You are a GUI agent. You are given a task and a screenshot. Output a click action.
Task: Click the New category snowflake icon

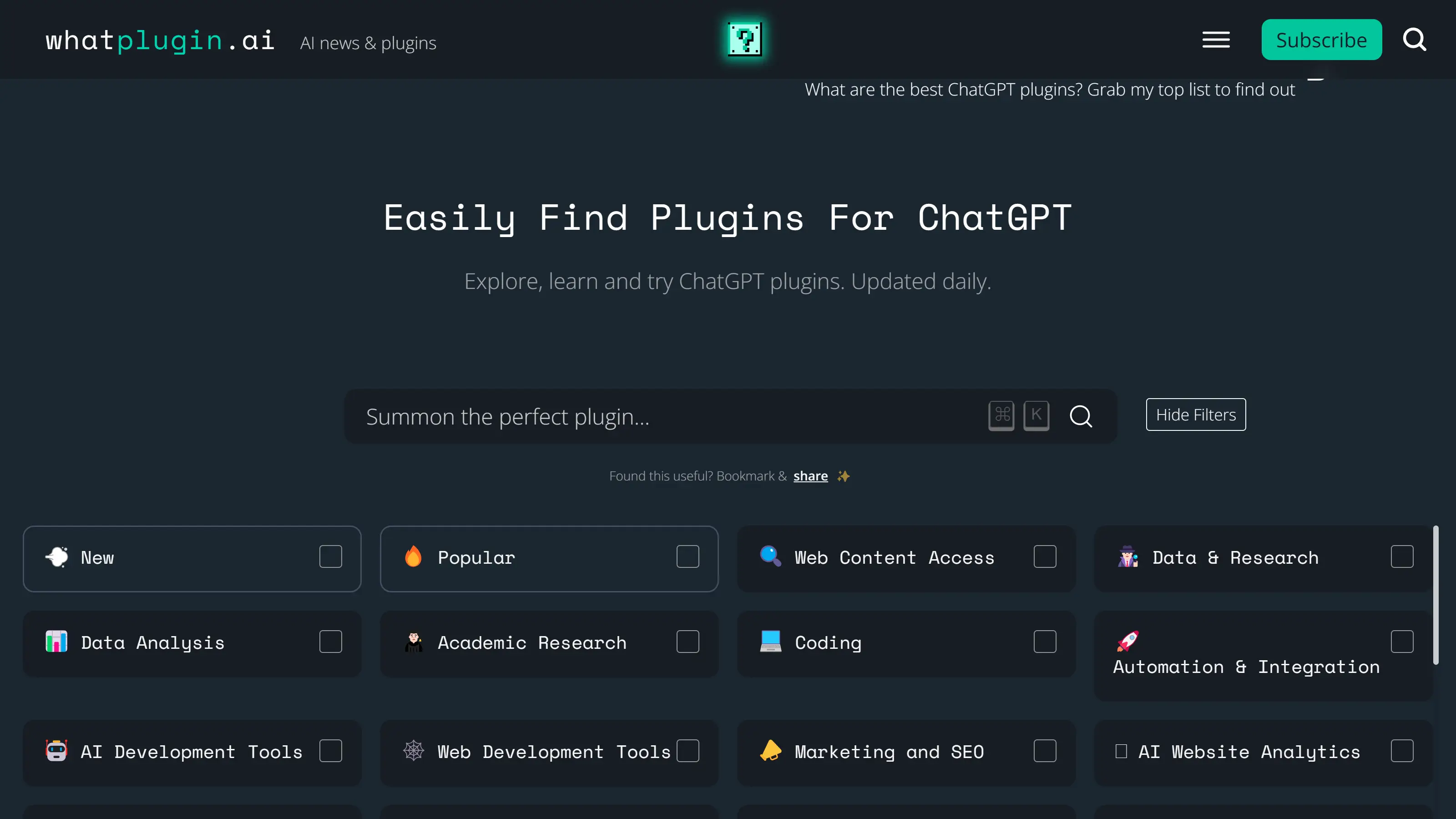(56, 557)
